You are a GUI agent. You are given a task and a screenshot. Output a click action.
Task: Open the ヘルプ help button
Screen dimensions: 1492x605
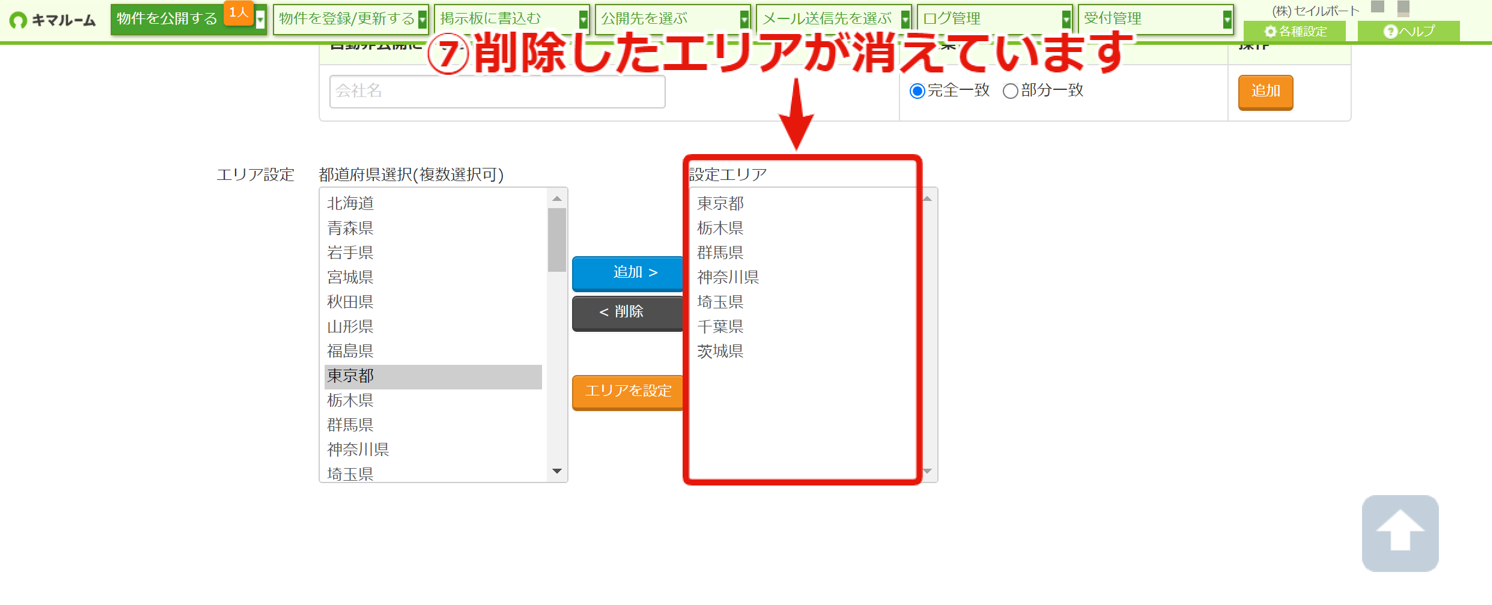tap(1409, 32)
